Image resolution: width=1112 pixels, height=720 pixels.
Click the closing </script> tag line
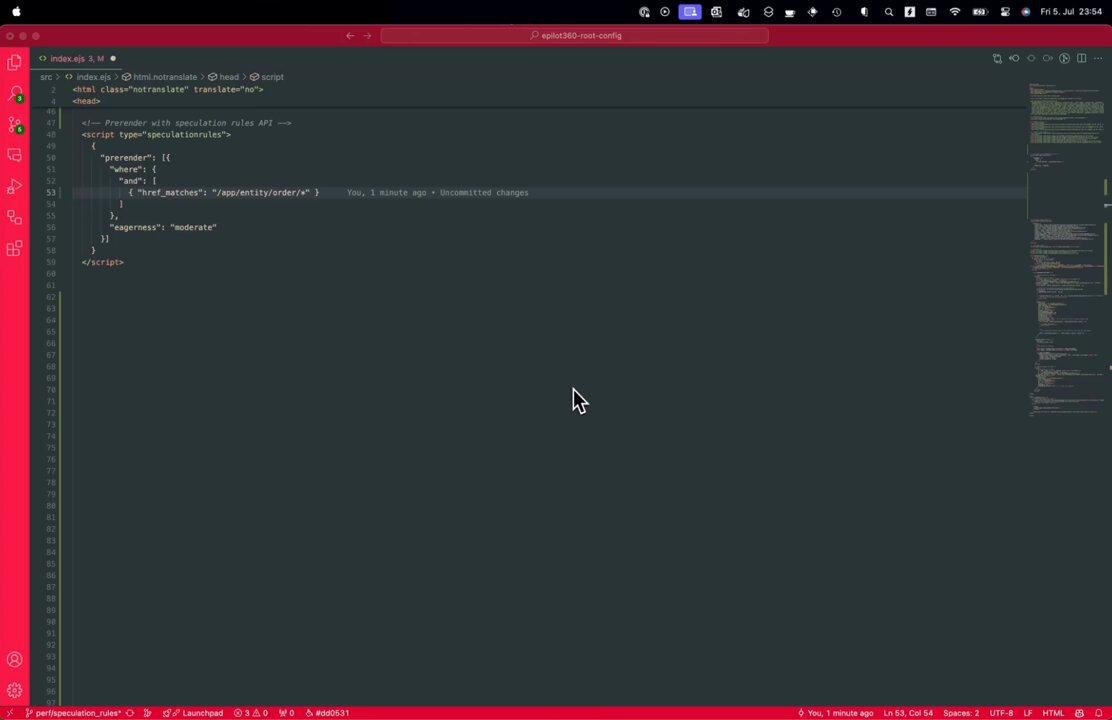[103, 262]
